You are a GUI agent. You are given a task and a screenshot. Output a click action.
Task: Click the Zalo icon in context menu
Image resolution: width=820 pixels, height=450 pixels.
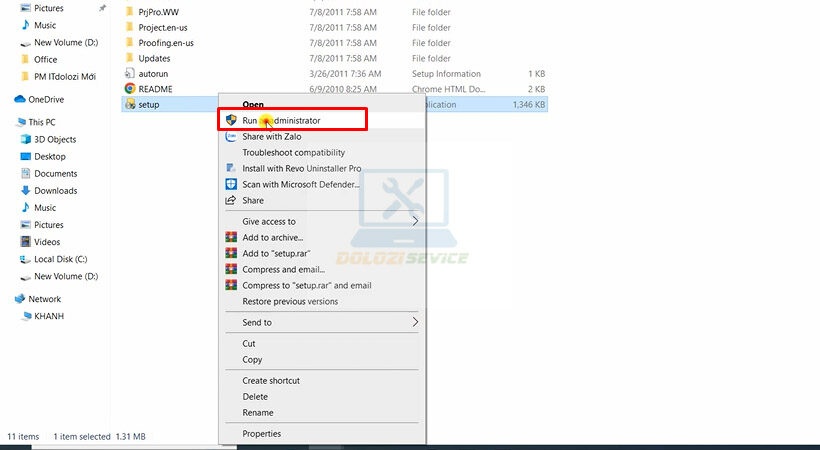tap(231, 136)
